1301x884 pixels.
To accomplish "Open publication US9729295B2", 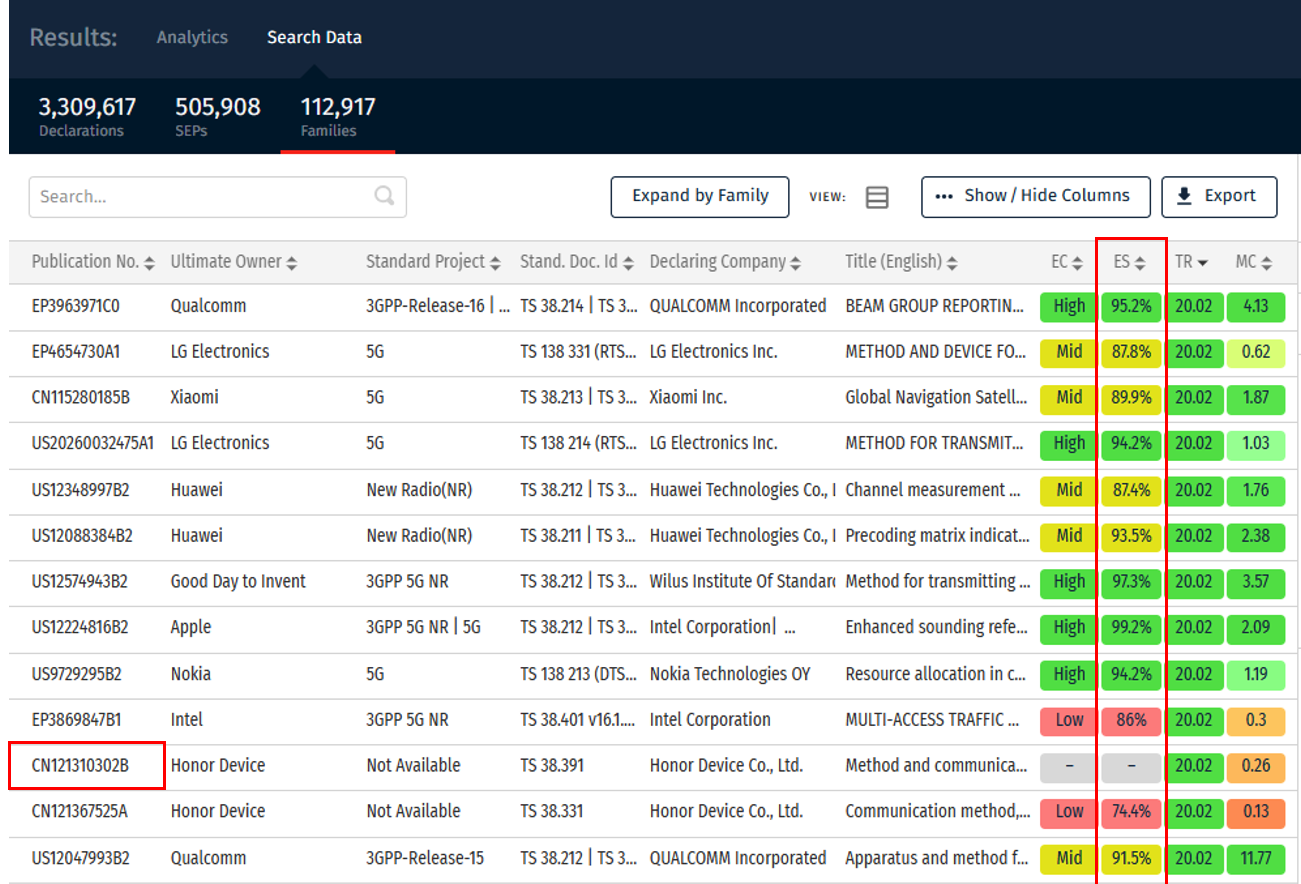I will coord(76,674).
